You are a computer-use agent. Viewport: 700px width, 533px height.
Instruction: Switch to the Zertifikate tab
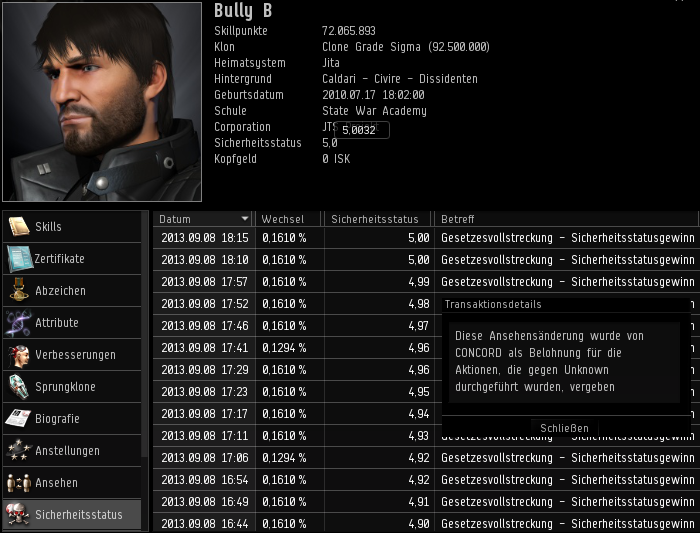(x=72, y=258)
